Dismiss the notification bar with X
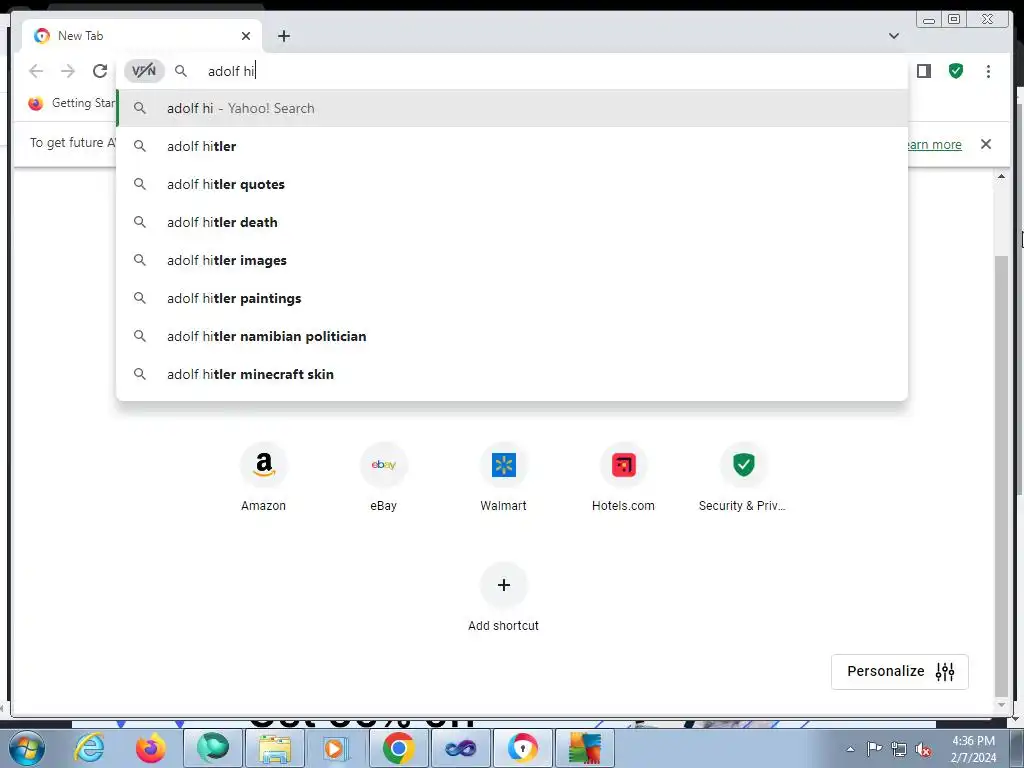Image resolution: width=1024 pixels, height=768 pixels. [x=985, y=144]
